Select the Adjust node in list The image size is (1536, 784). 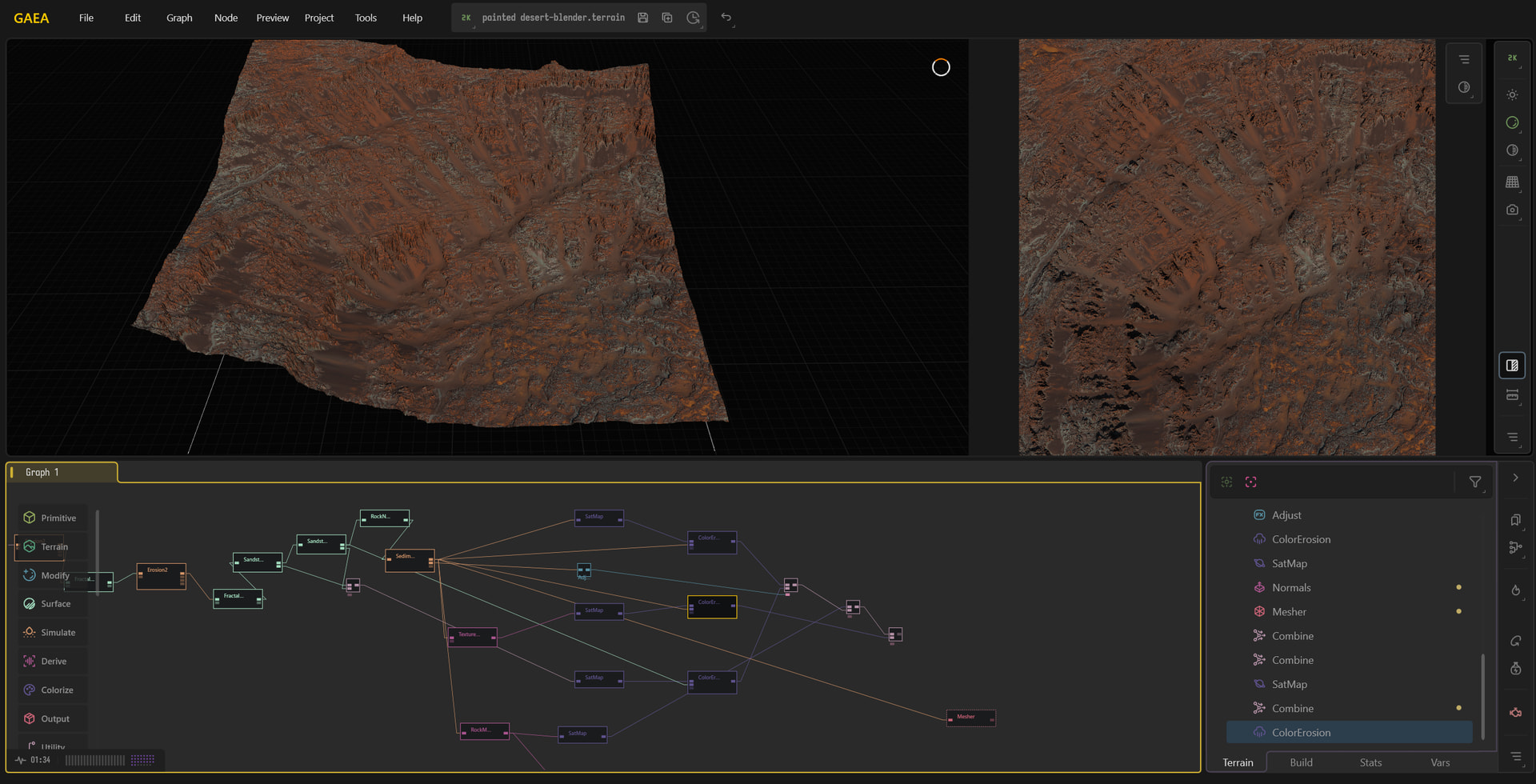tap(1286, 515)
